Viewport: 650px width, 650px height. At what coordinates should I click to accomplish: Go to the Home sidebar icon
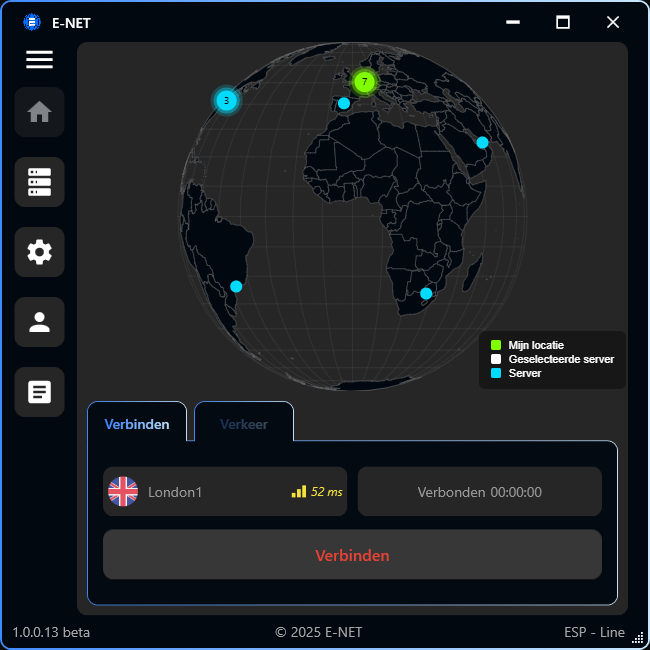[40, 112]
